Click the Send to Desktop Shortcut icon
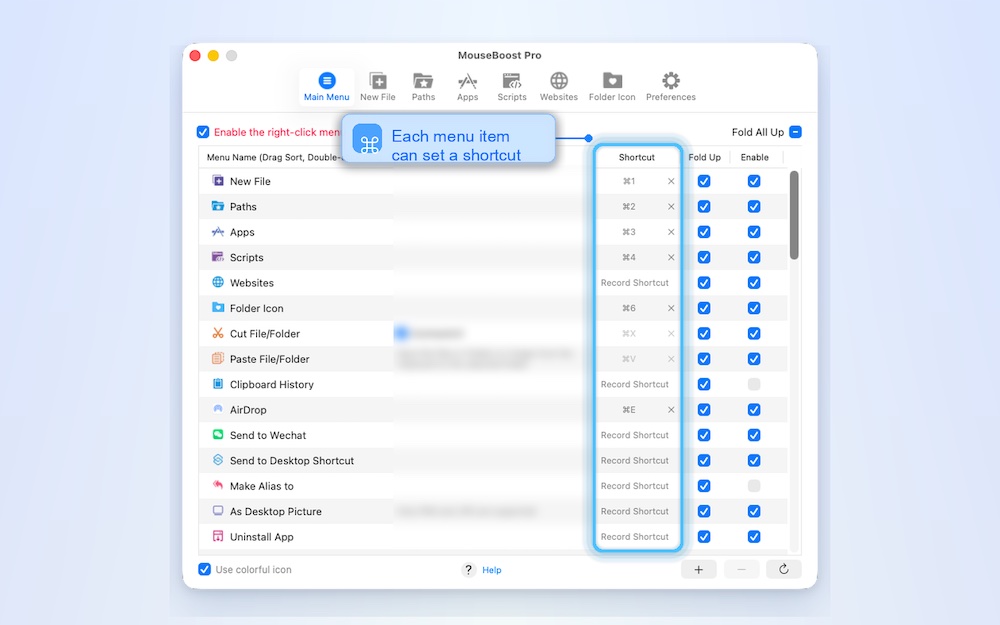Viewport: 1000px width, 625px height. 217,460
